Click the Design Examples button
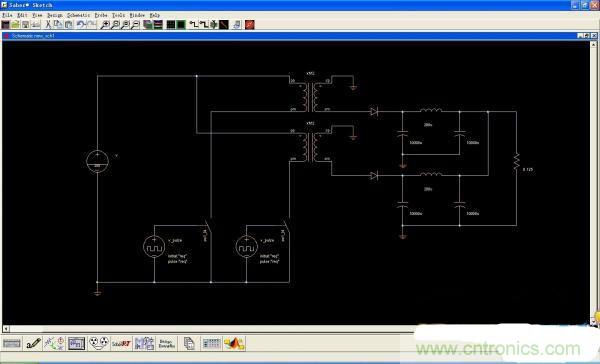The image size is (600, 364). (167, 344)
